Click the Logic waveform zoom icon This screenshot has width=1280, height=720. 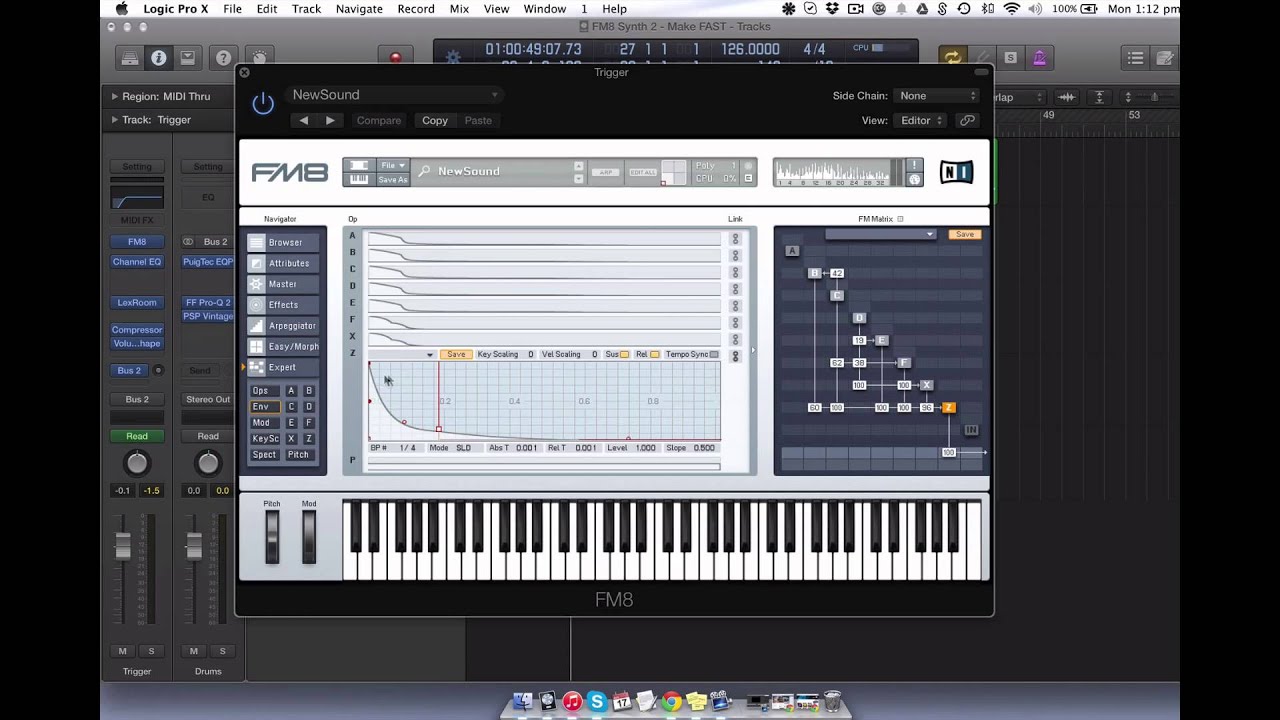pos(1067,97)
